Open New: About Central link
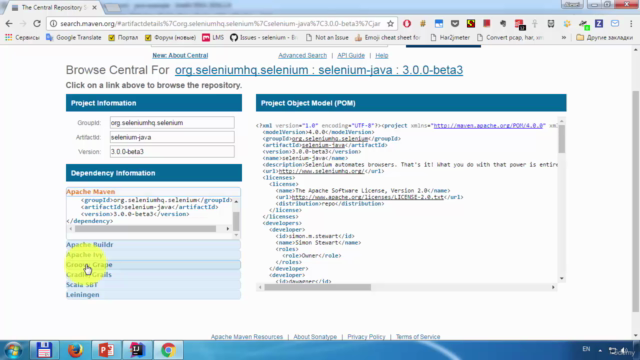640x360 pixels. coord(180,55)
